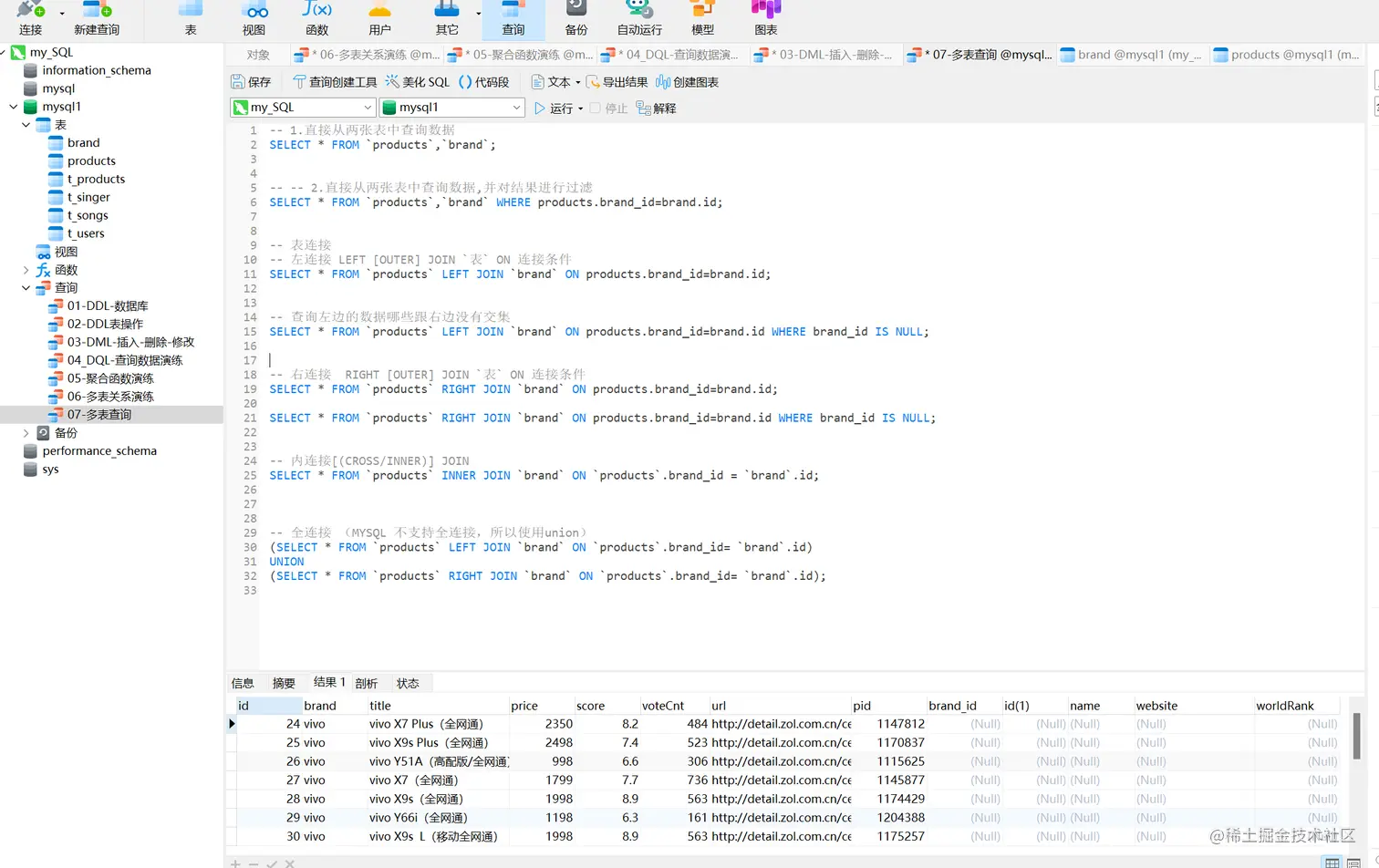
Task: Click the delete record minus icon
Action: click(x=254, y=863)
